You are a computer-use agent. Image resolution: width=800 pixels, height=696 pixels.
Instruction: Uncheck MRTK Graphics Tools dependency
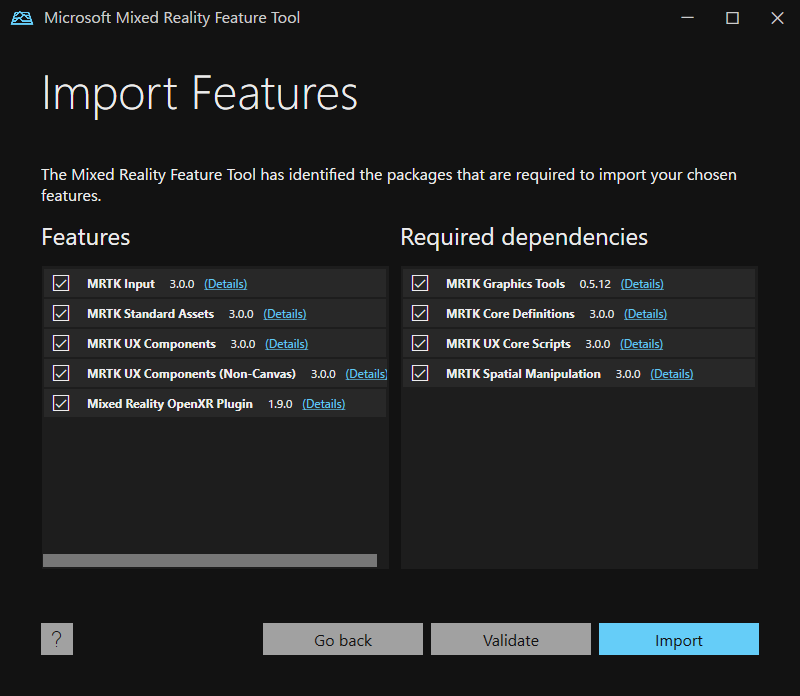click(420, 283)
